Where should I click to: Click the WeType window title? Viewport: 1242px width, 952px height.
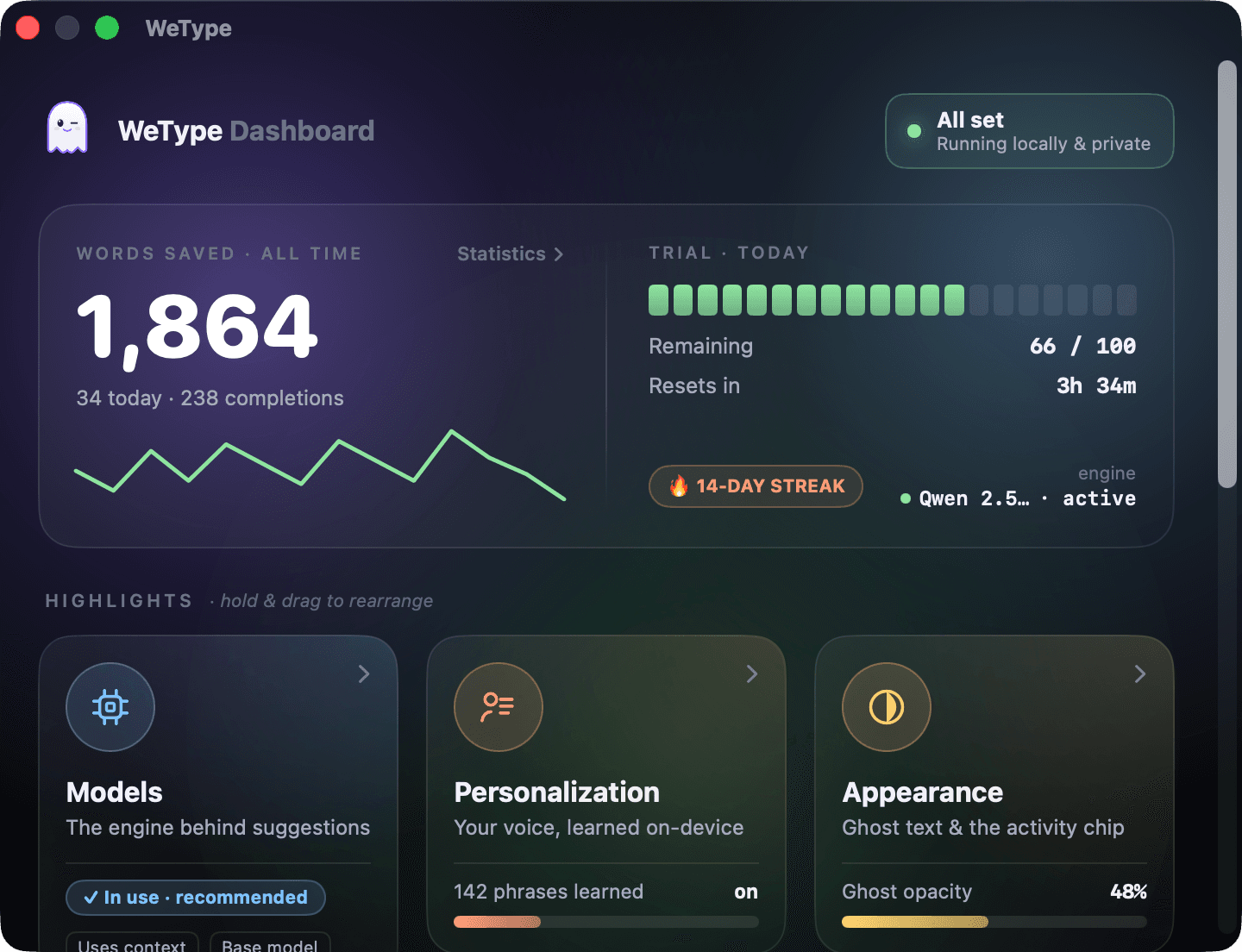(188, 28)
